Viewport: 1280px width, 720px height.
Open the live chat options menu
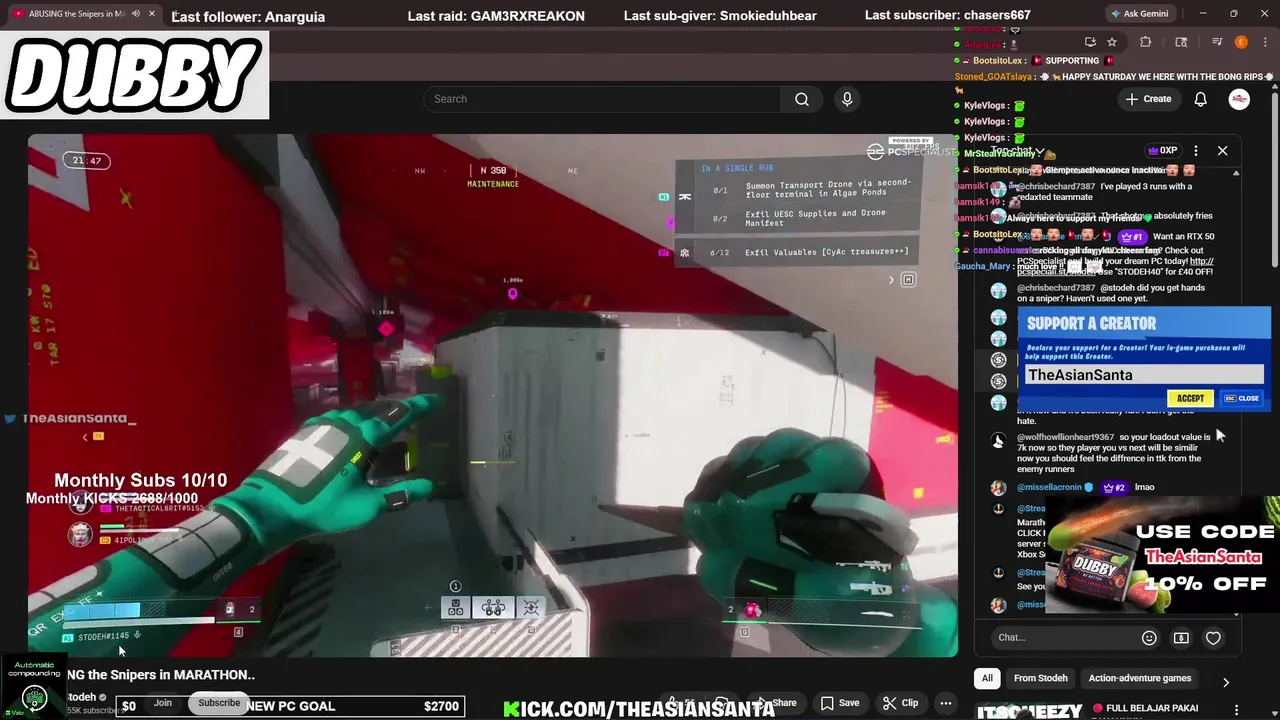tap(1196, 150)
